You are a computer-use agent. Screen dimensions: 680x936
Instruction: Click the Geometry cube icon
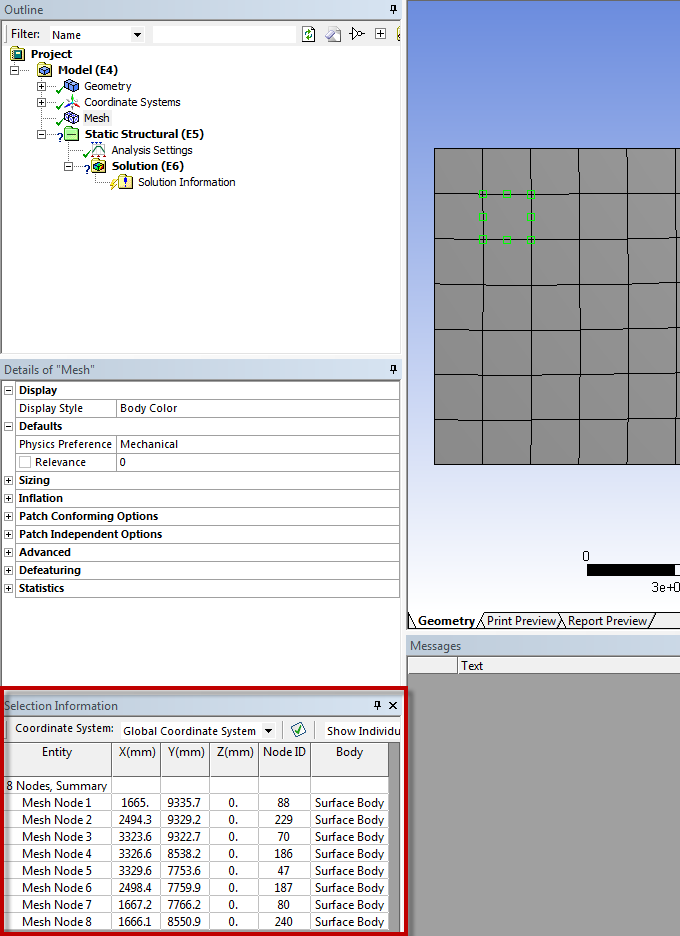71,86
